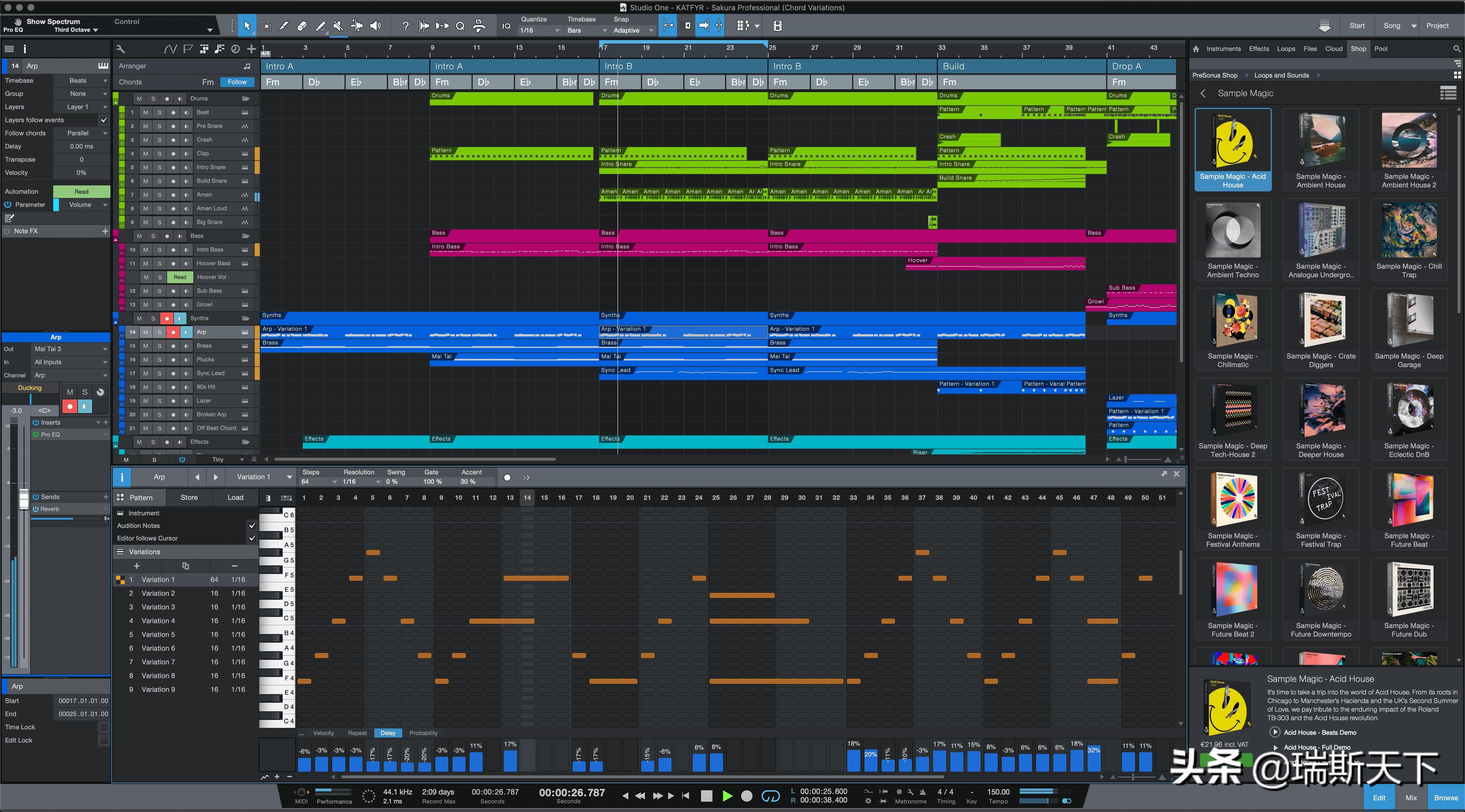The width and height of the screenshot is (1465, 812).
Task: Open the question mark help tool
Action: [x=405, y=25]
